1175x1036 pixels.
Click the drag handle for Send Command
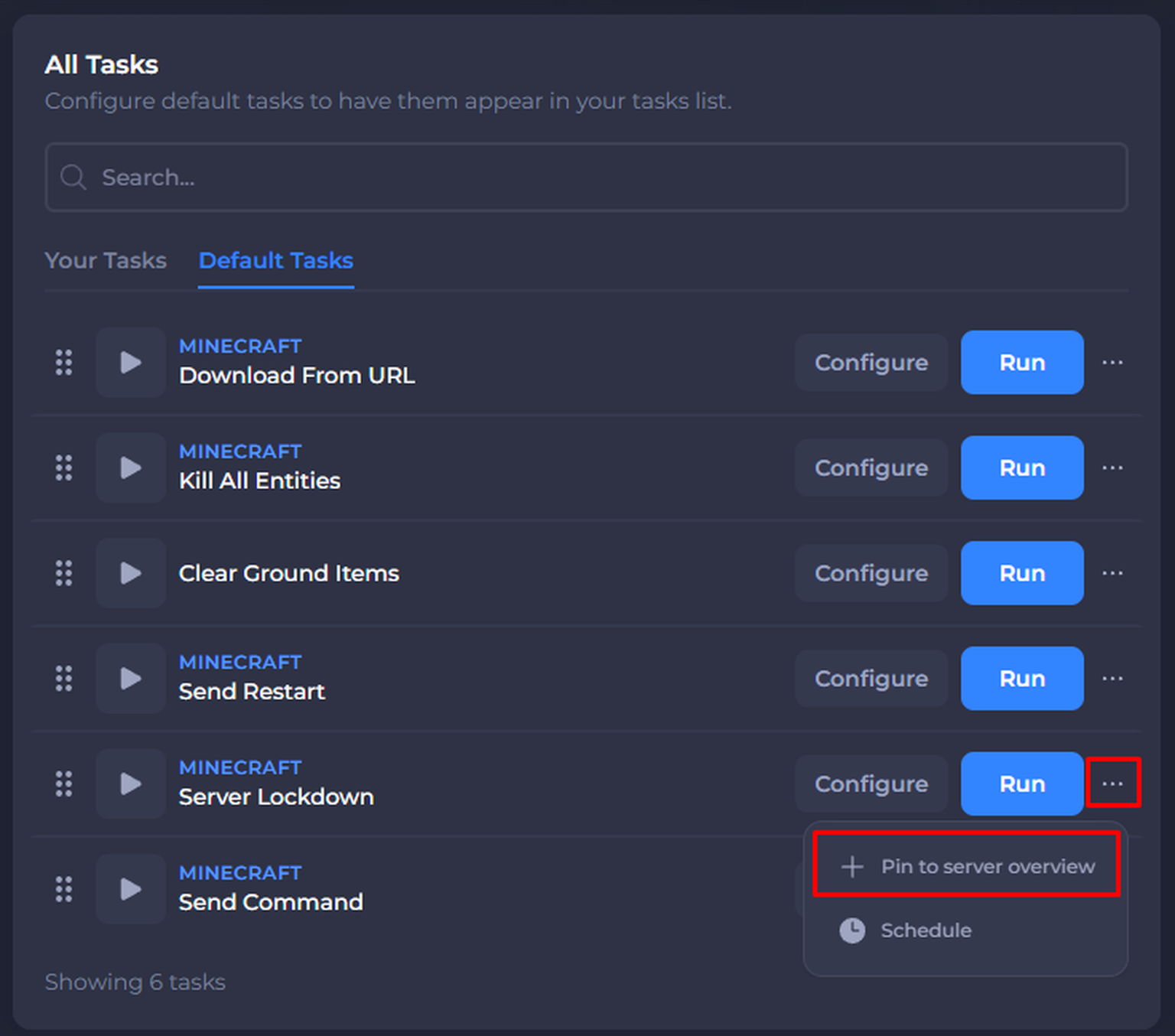click(64, 889)
